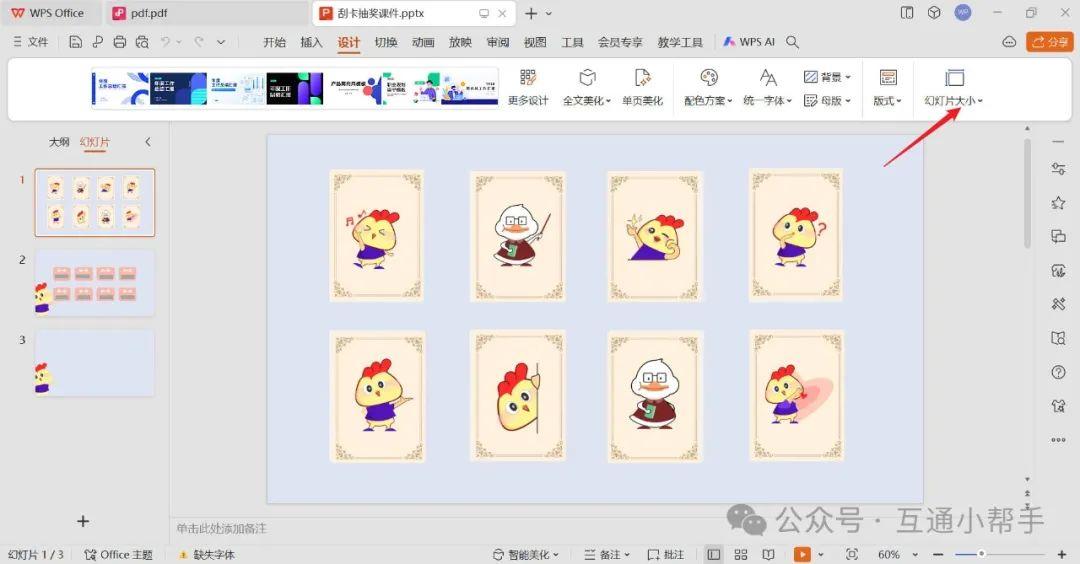1080x564 pixels.
Task: Open the 插入 ribbon tab
Action: click(x=312, y=42)
